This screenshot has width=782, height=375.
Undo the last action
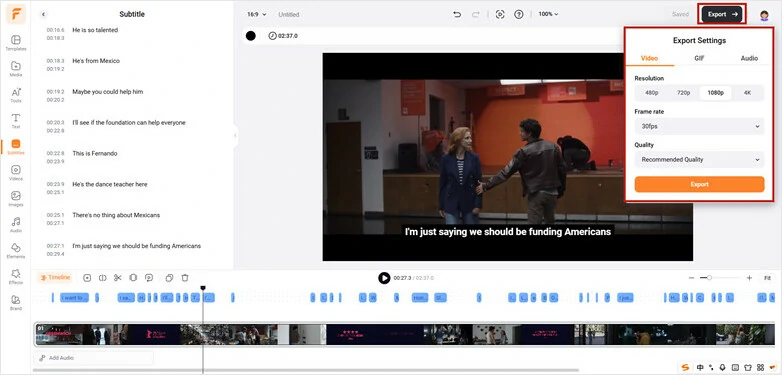tap(457, 14)
